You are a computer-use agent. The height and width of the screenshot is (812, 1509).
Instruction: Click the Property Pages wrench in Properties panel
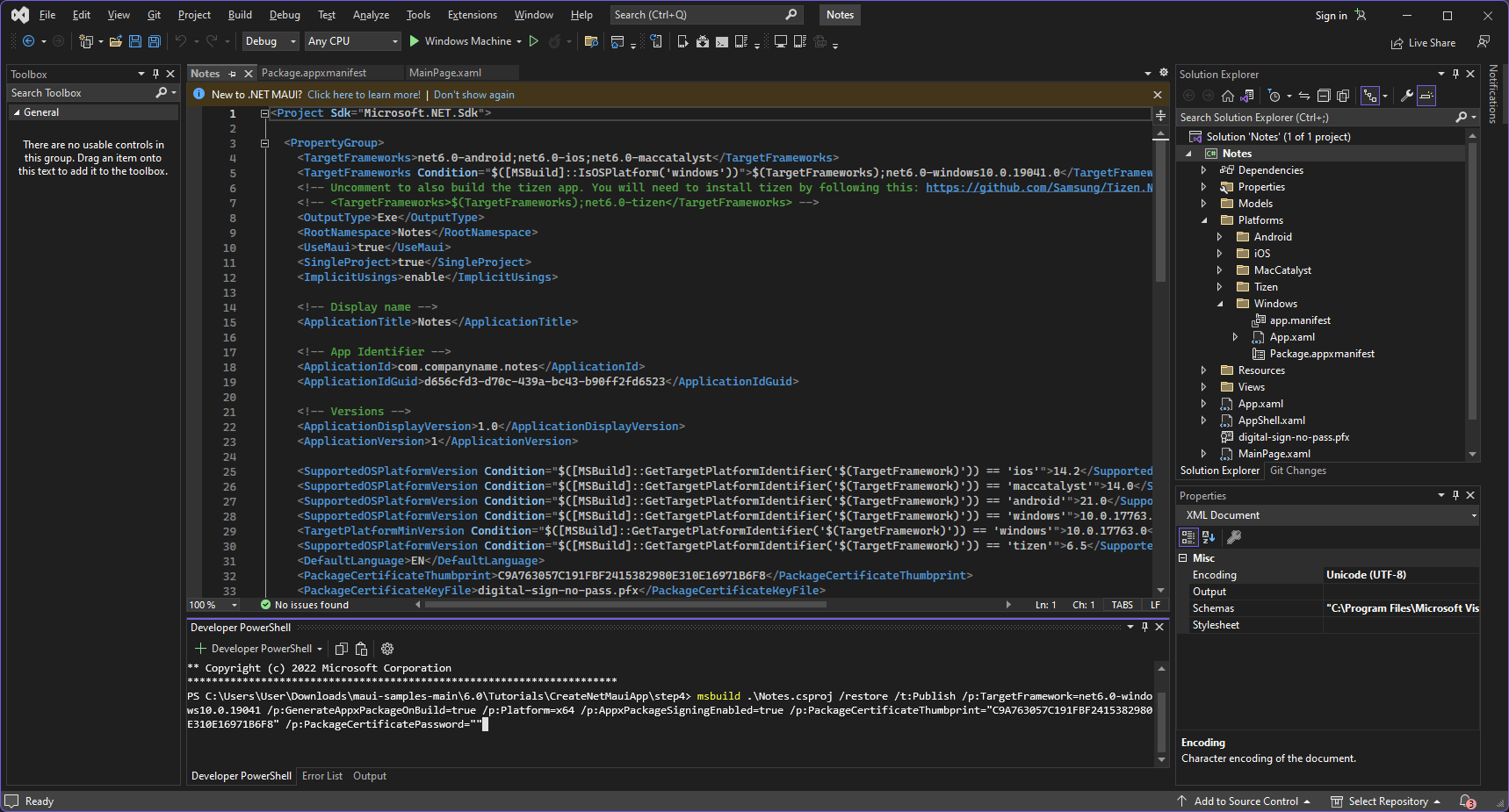coord(1234,537)
